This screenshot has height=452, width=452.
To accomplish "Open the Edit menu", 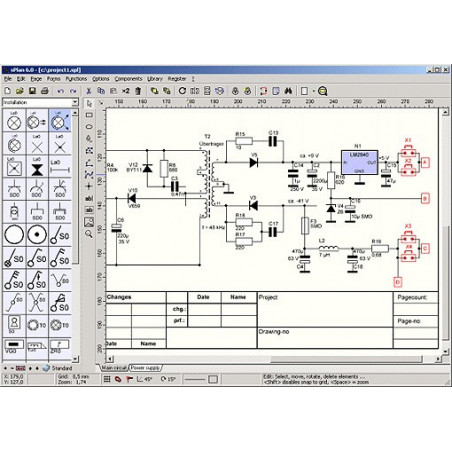I will [21, 79].
